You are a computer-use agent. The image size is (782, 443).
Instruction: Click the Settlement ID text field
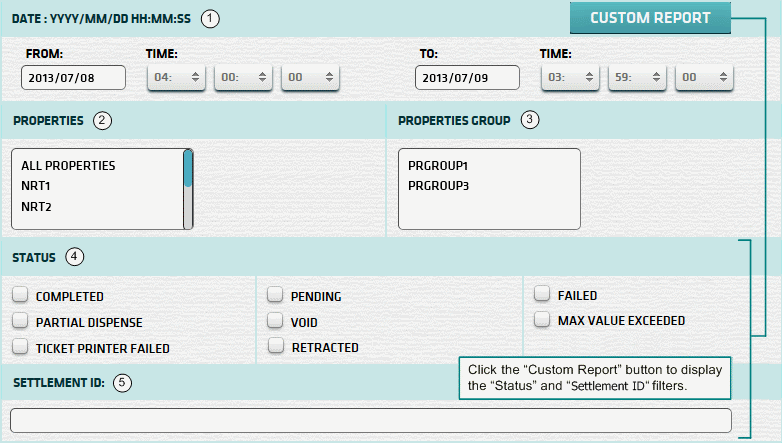pyautogui.click(x=370, y=420)
